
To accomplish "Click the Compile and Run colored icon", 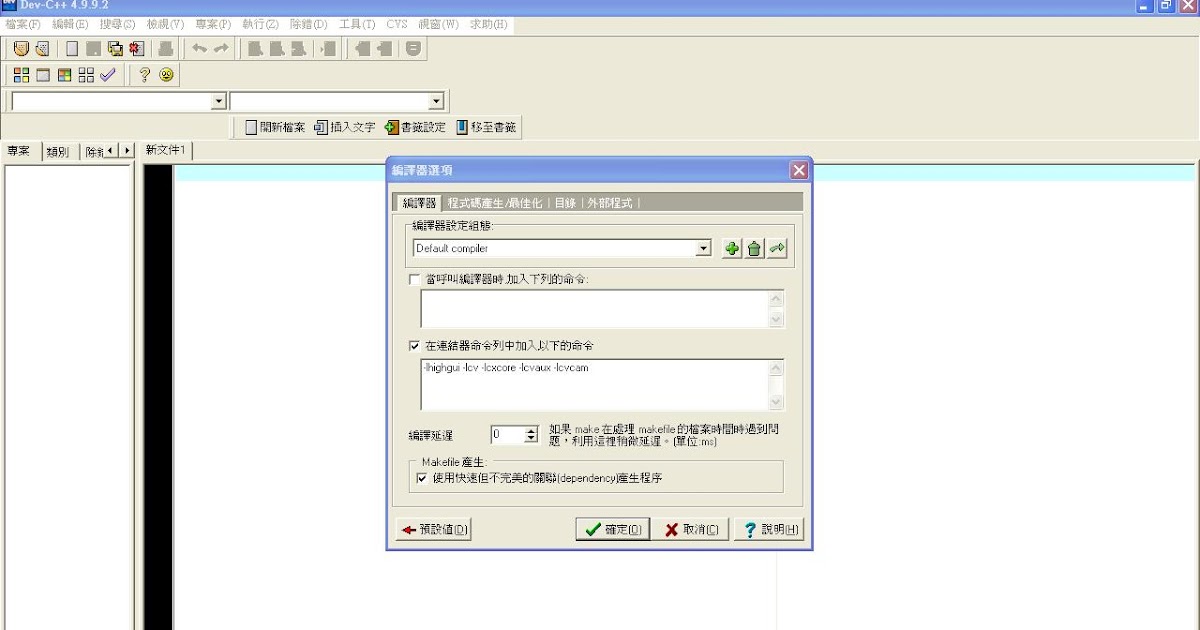I will click(64, 75).
